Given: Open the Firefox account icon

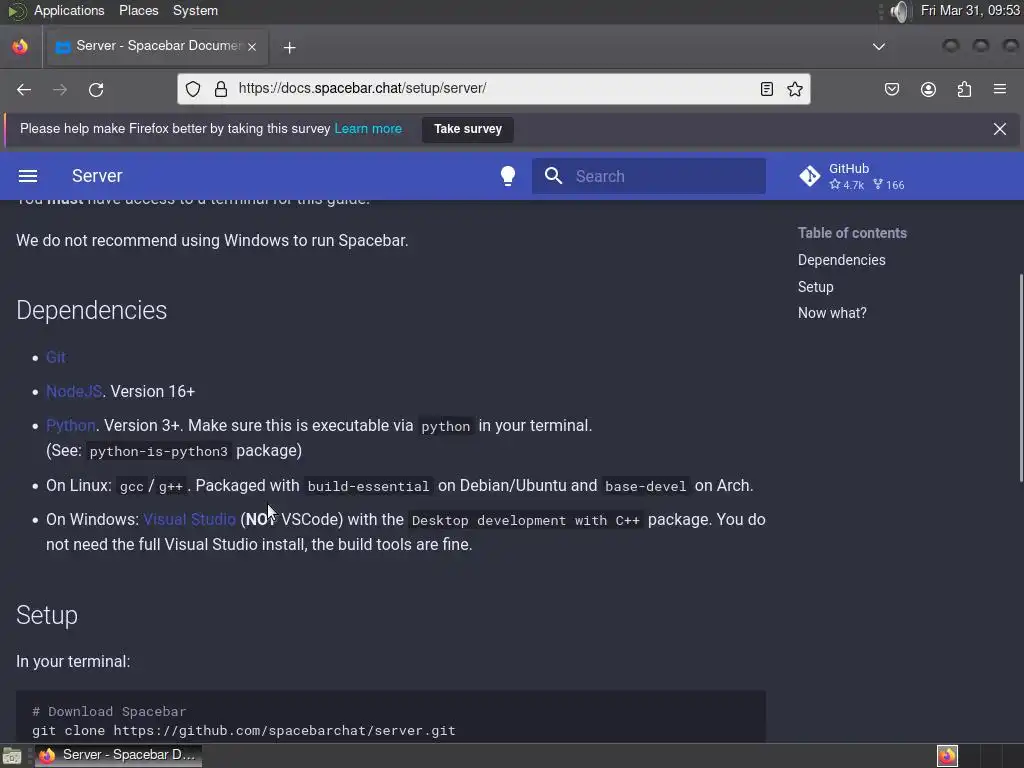Looking at the screenshot, I should (x=928, y=89).
